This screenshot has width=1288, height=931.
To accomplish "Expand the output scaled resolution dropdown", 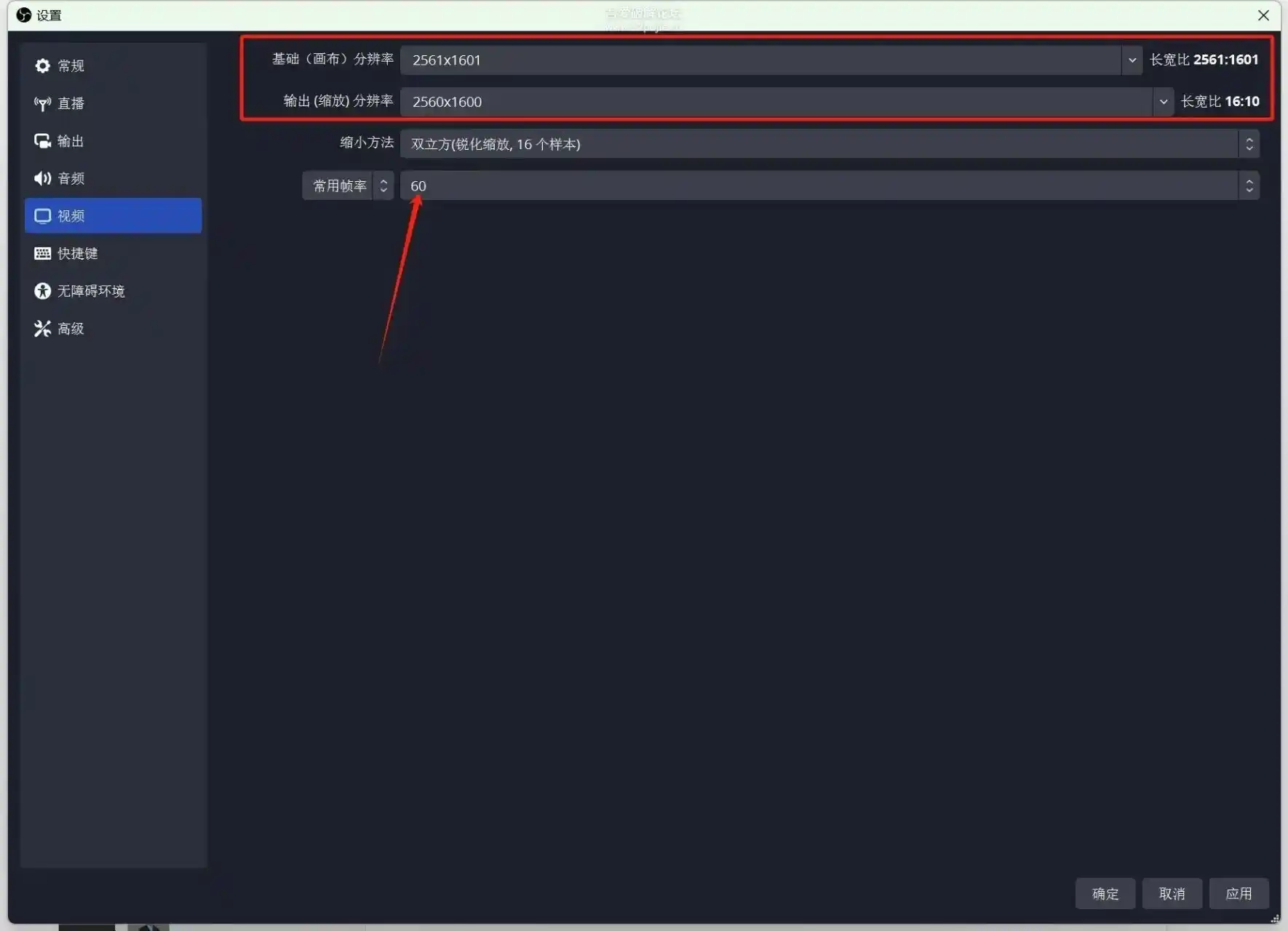I will coord(1163,102).
